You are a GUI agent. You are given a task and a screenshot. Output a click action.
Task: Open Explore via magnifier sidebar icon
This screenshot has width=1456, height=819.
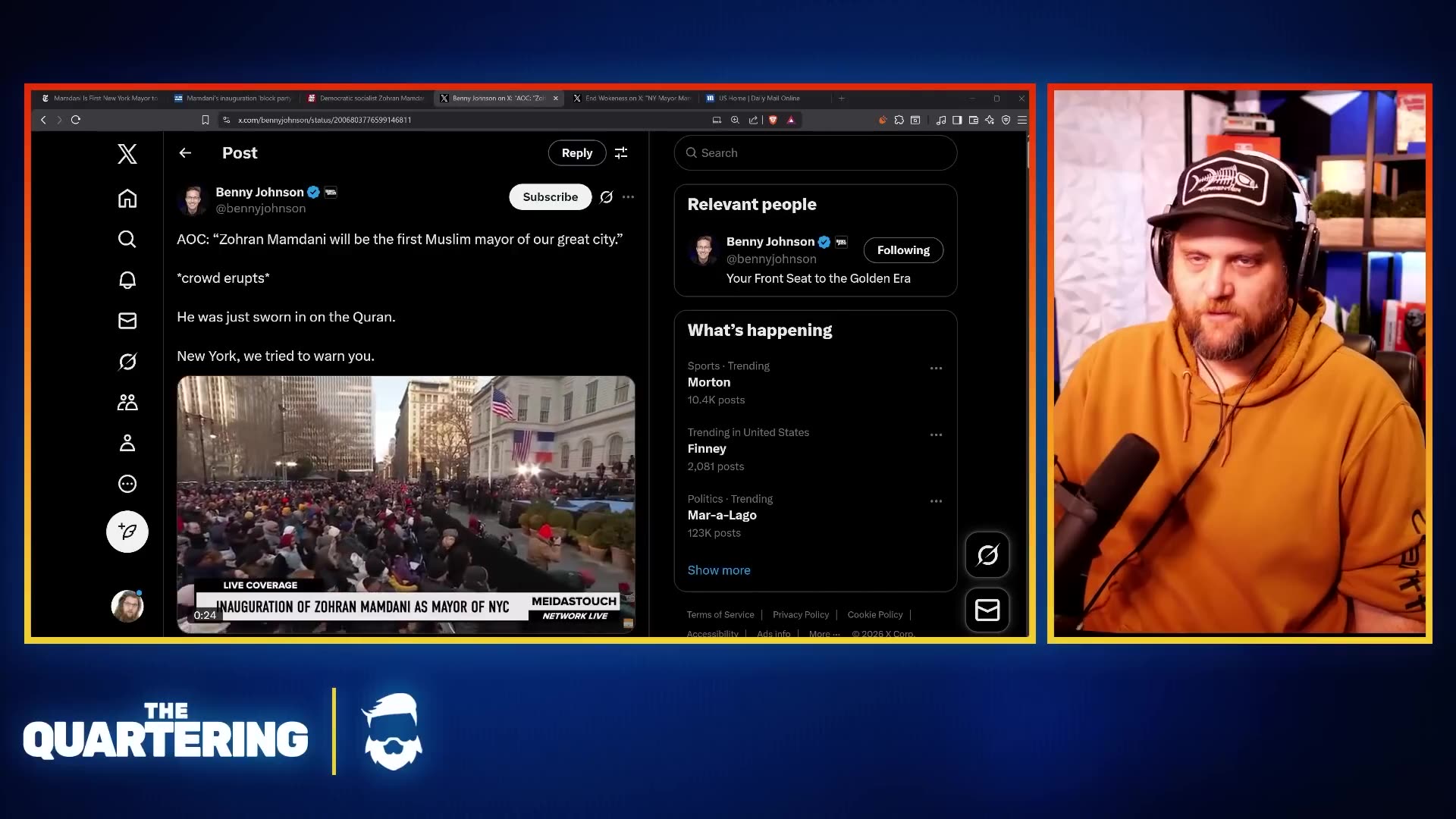pos(127,240)
